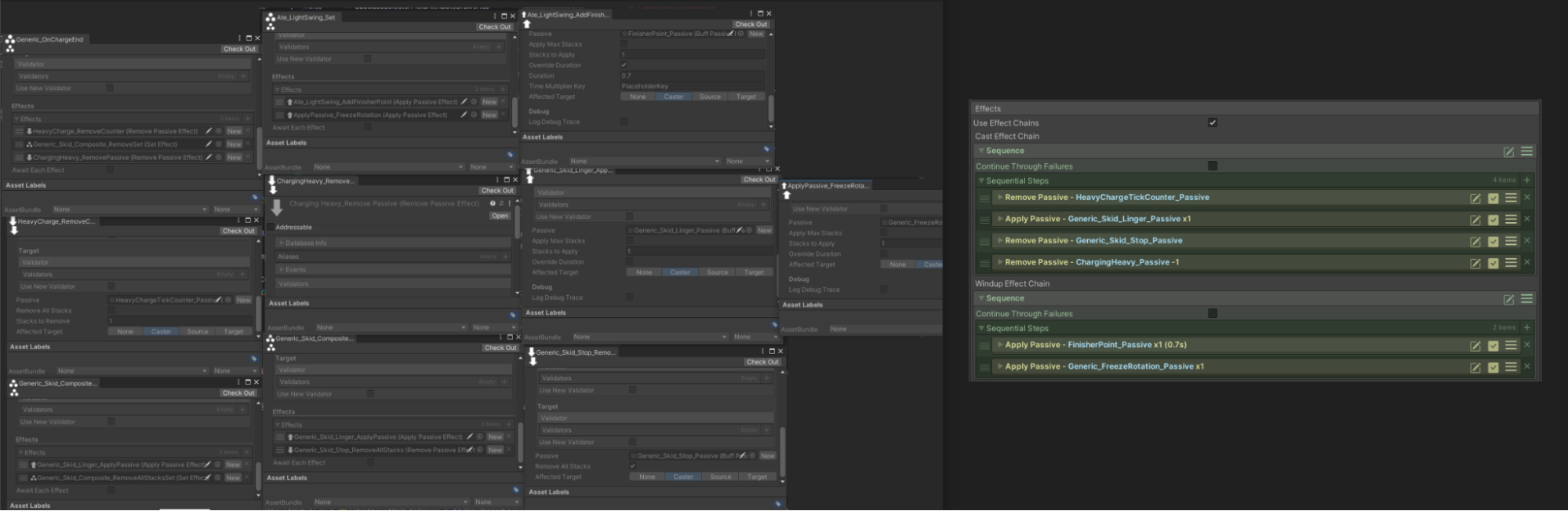
Task: Click Time Multiplier Key field PlaceholderKey
Action: coord(693,86)
